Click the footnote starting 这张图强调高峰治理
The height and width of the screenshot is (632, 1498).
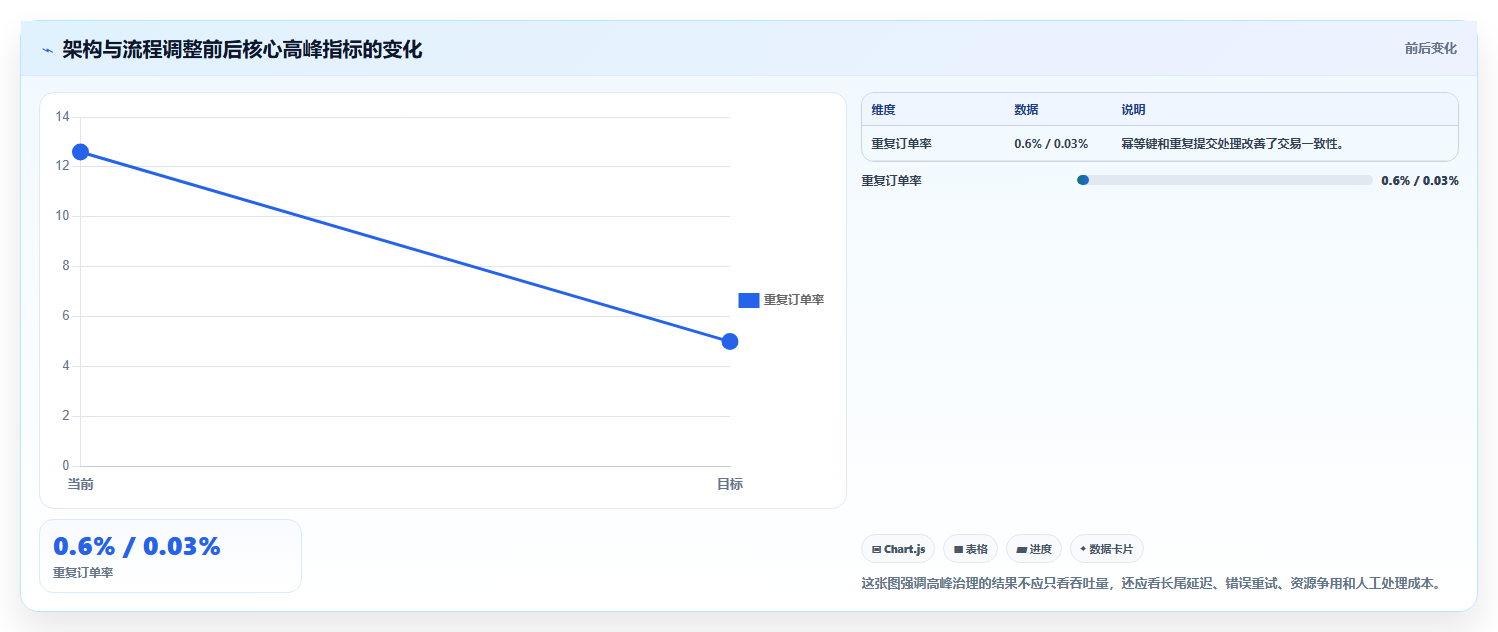(x=1154, y=583)
